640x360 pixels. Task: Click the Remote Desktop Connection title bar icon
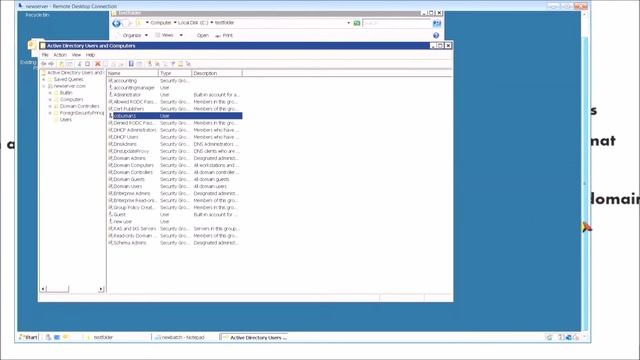point(20,6)
